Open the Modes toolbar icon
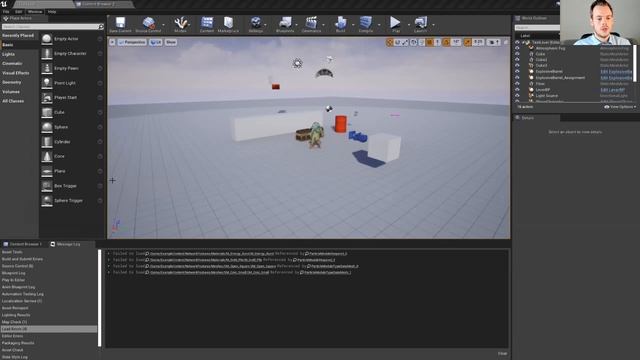 point(180,24)
